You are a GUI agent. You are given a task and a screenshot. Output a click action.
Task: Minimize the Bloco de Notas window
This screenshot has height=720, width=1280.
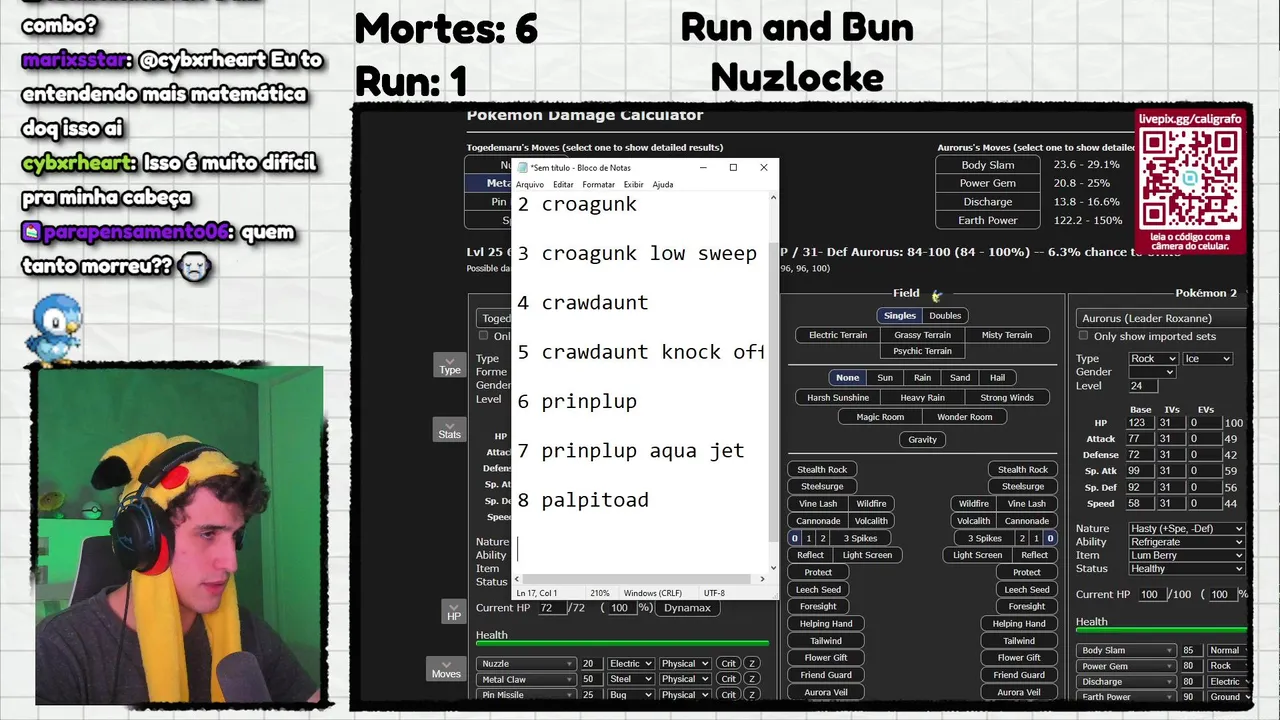pyautogui.click(x=703, y=167)
